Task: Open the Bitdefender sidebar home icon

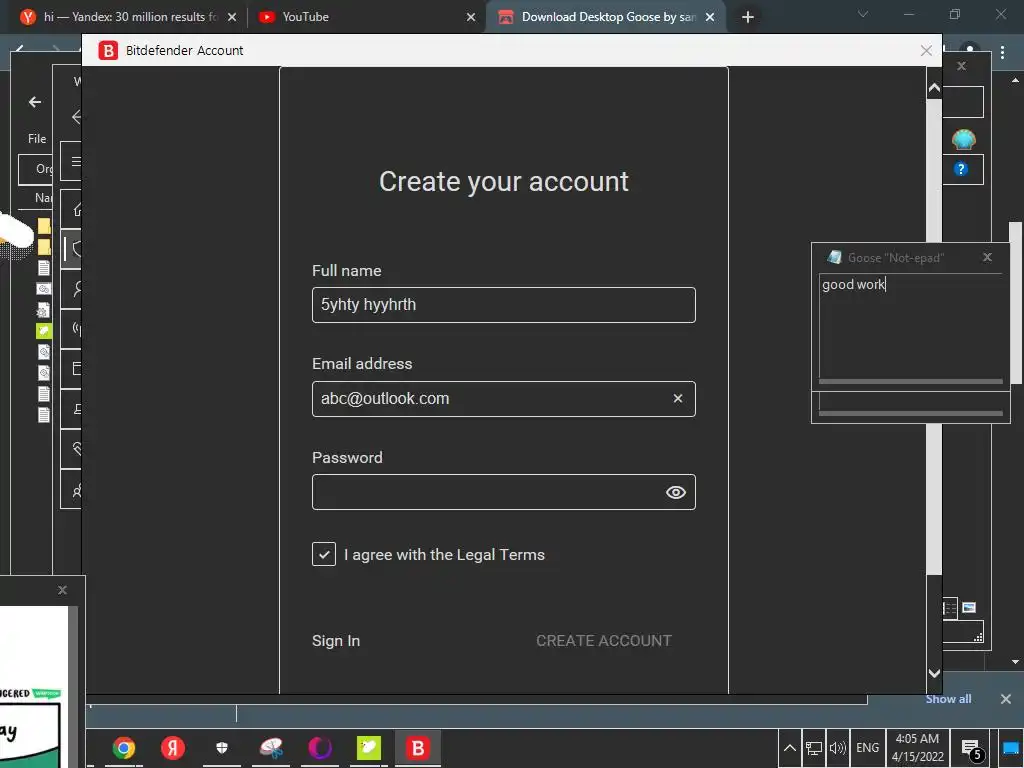Action: coord(76,209)
